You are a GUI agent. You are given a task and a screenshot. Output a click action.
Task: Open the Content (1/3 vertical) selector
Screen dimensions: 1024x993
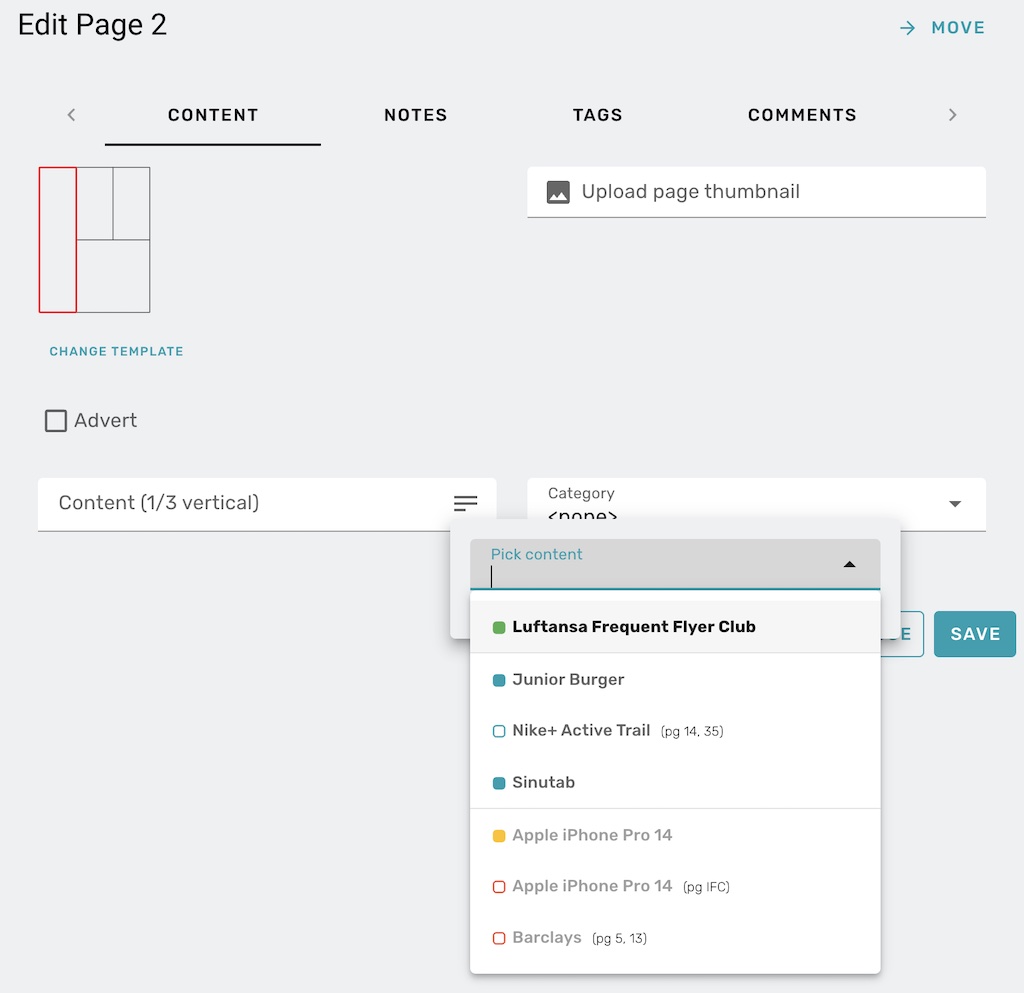[250, 503]
